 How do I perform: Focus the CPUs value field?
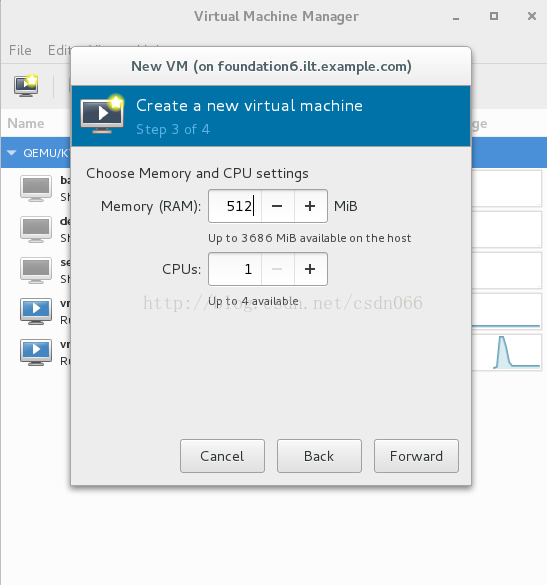(x=235, y=269)
